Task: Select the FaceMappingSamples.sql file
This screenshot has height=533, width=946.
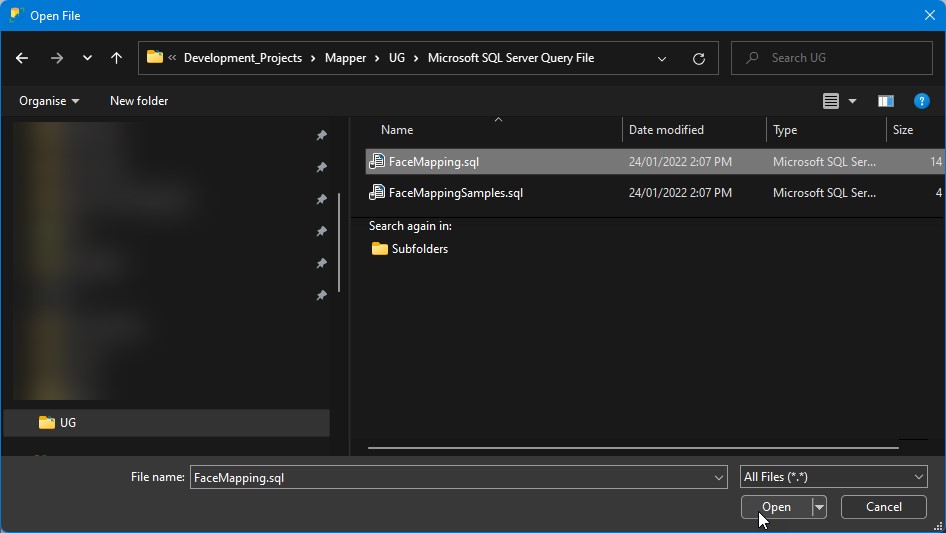Action: click(x=455, y=193)
